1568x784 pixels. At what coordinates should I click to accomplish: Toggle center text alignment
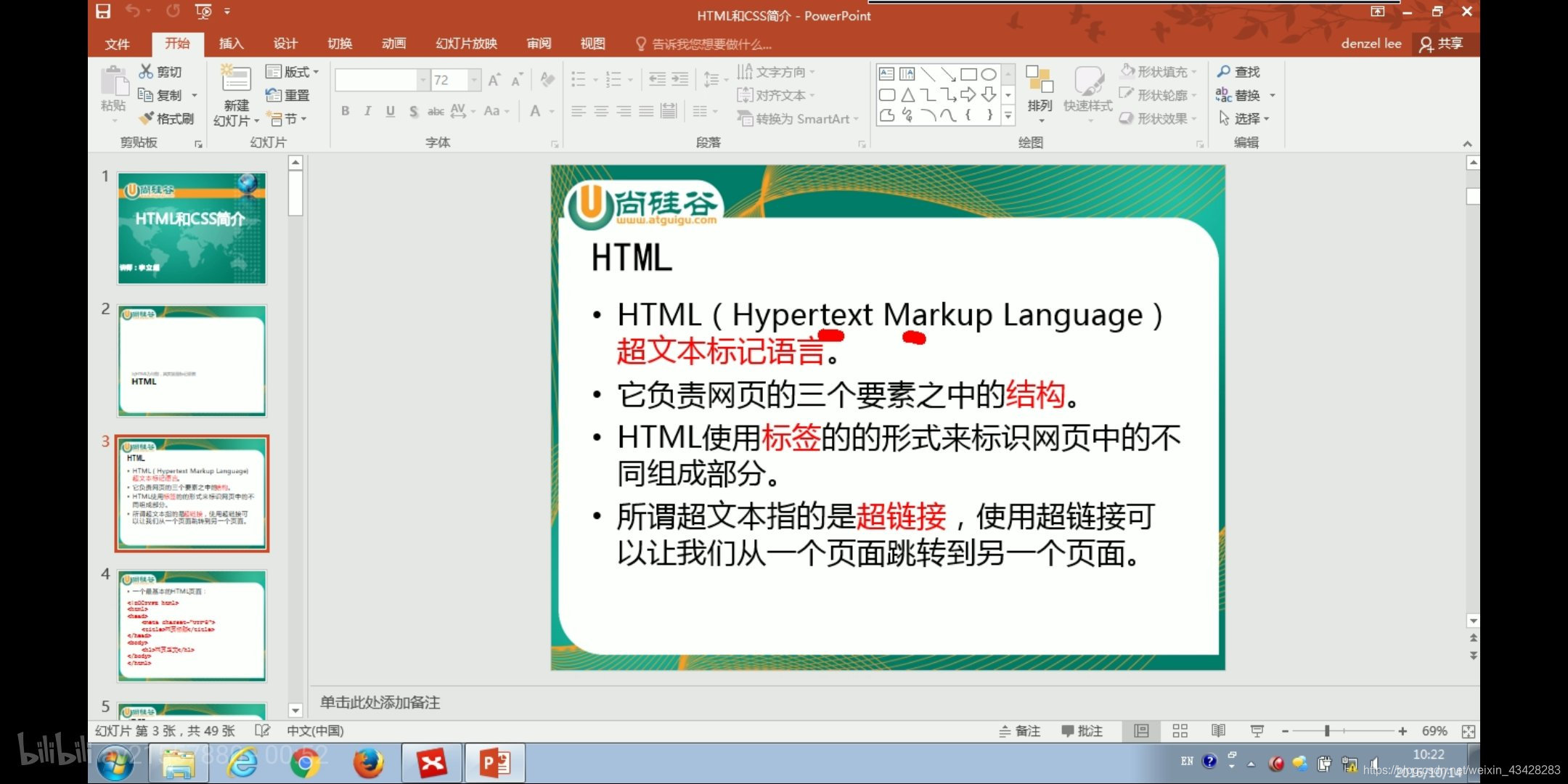(x=601, y=111)
